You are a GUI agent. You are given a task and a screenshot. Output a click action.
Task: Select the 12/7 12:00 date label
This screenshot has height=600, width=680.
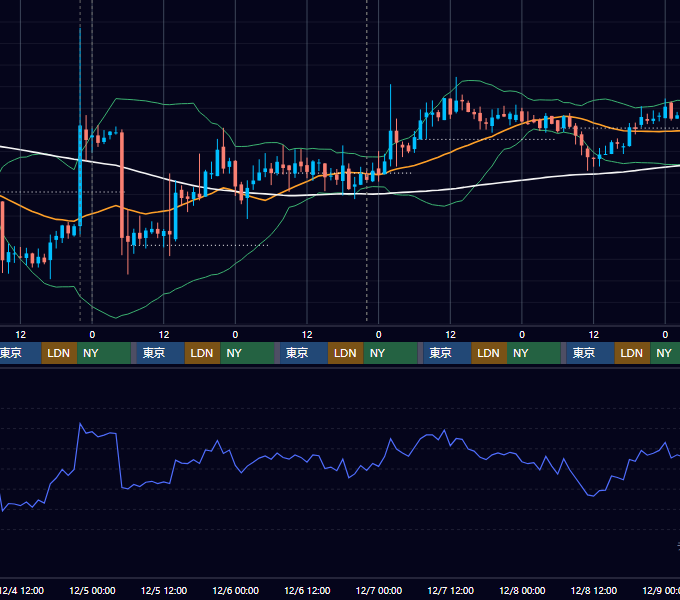[451, 590]
